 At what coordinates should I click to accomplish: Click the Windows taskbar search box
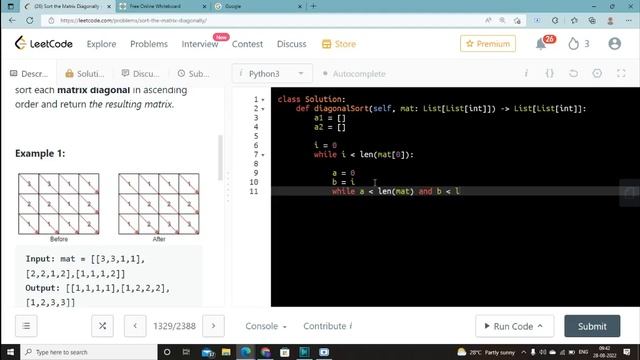click(x=89, y=352)
